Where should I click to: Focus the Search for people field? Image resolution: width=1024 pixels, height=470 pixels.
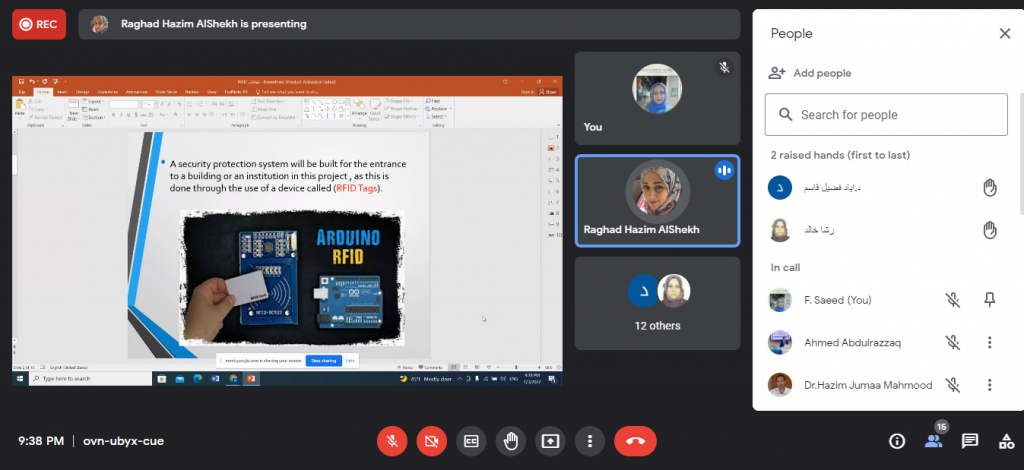pos(885,115)
